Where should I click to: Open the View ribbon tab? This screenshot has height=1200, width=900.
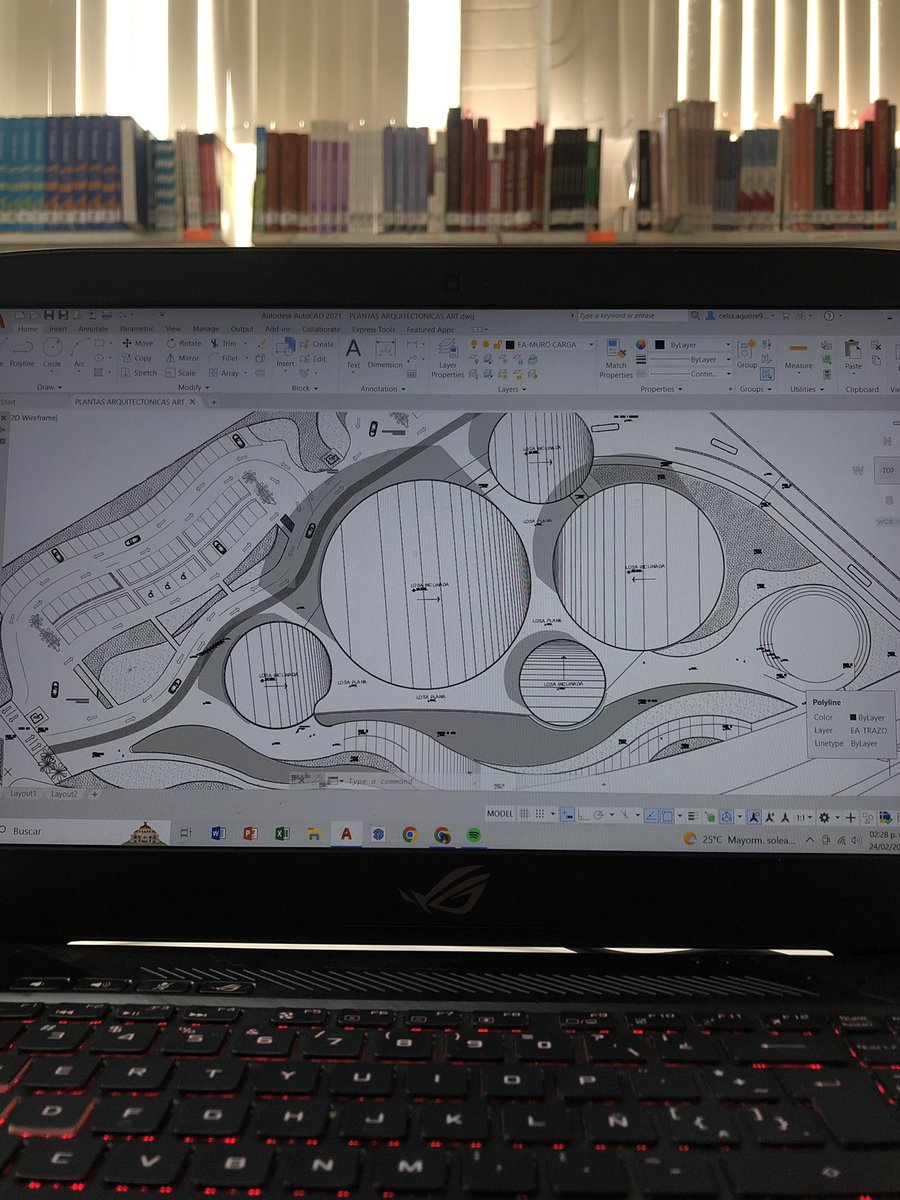click(x=173, y=329)
